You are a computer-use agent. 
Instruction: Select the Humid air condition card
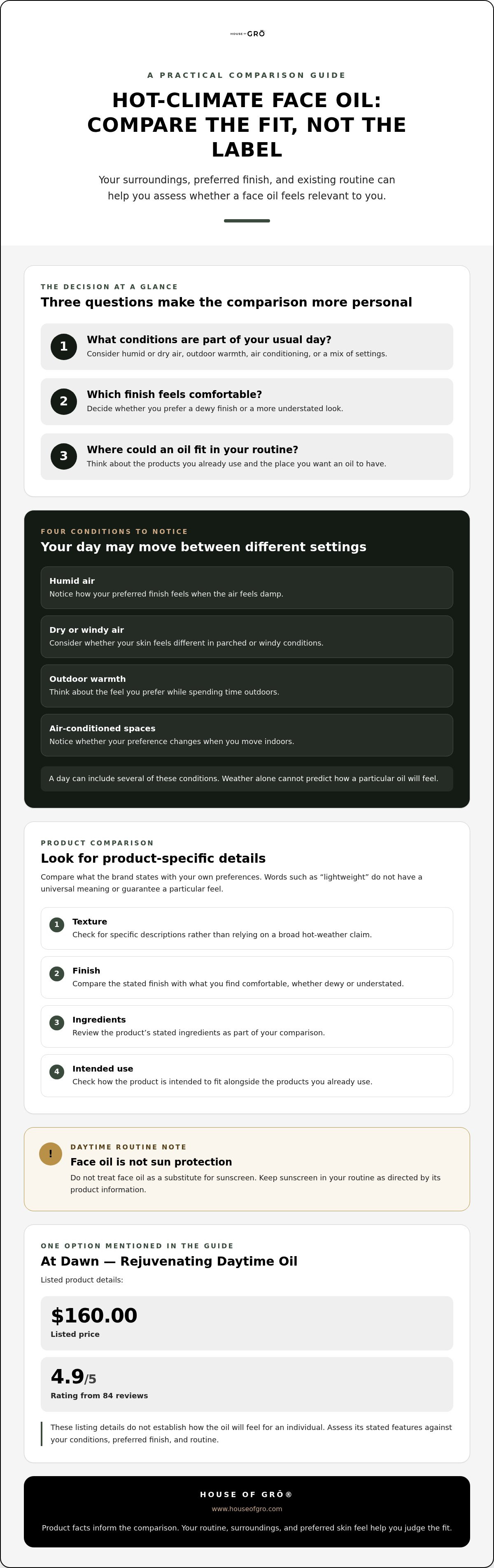[x=247, y=587]
